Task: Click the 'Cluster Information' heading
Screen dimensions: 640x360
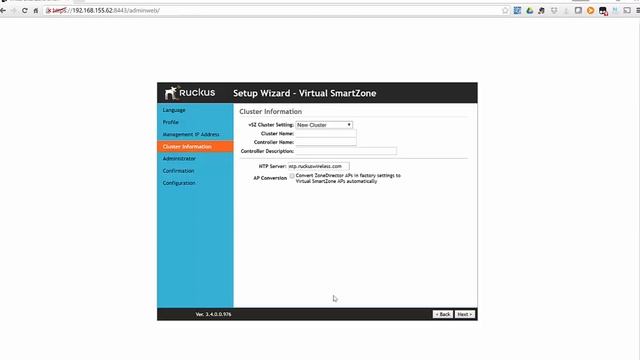Action: pos(271,111)
